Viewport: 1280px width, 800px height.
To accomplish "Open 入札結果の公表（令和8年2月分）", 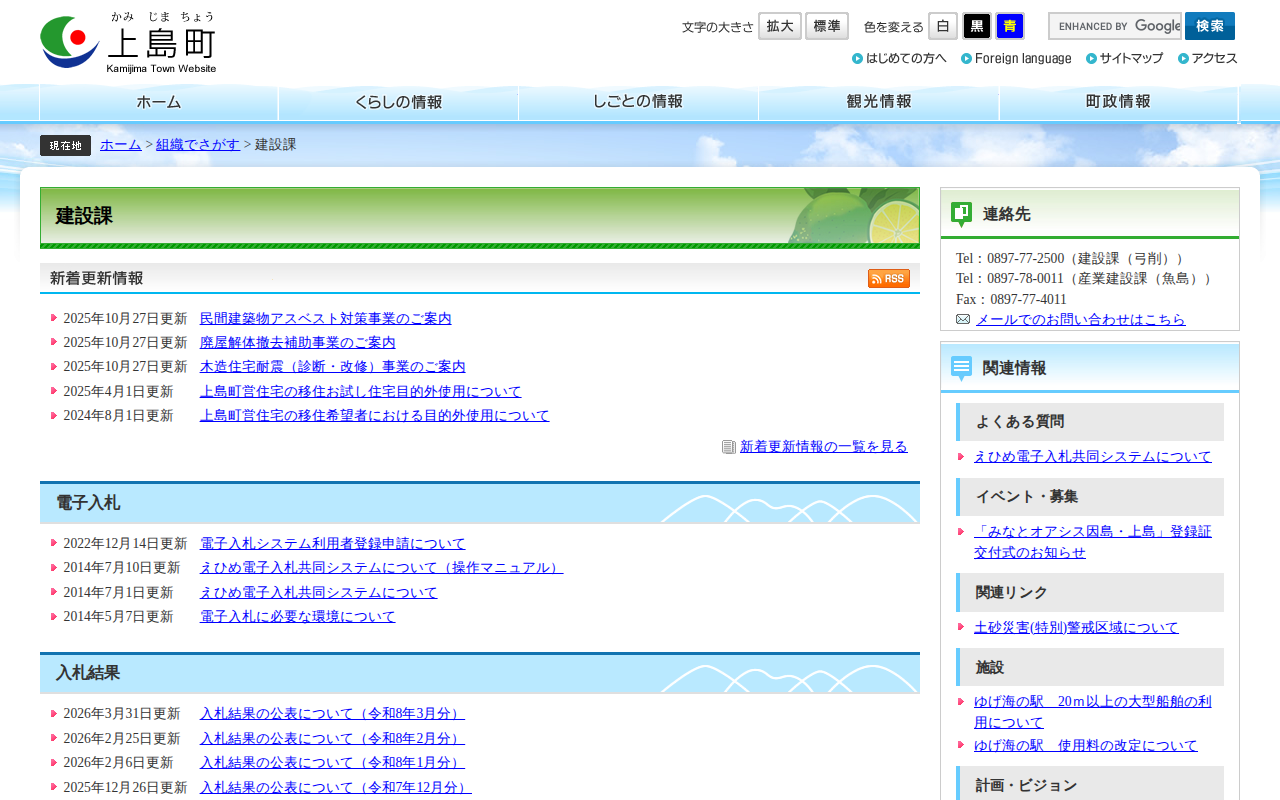I will (333, 739).
